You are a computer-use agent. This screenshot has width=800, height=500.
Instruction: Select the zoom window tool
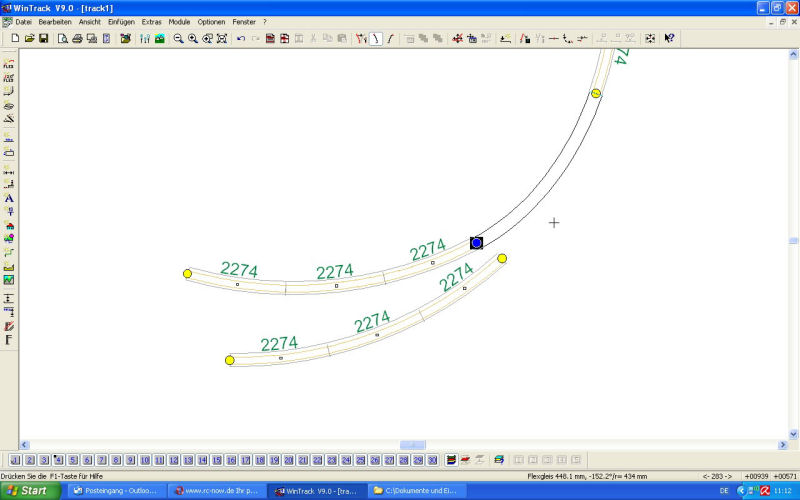coord(207,38)
